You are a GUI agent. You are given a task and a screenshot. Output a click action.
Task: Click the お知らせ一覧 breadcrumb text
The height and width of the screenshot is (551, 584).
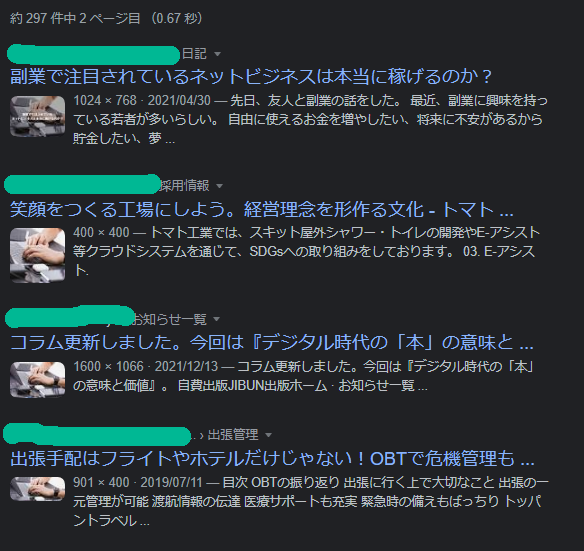pyautogui.click(x=169, y=319)
